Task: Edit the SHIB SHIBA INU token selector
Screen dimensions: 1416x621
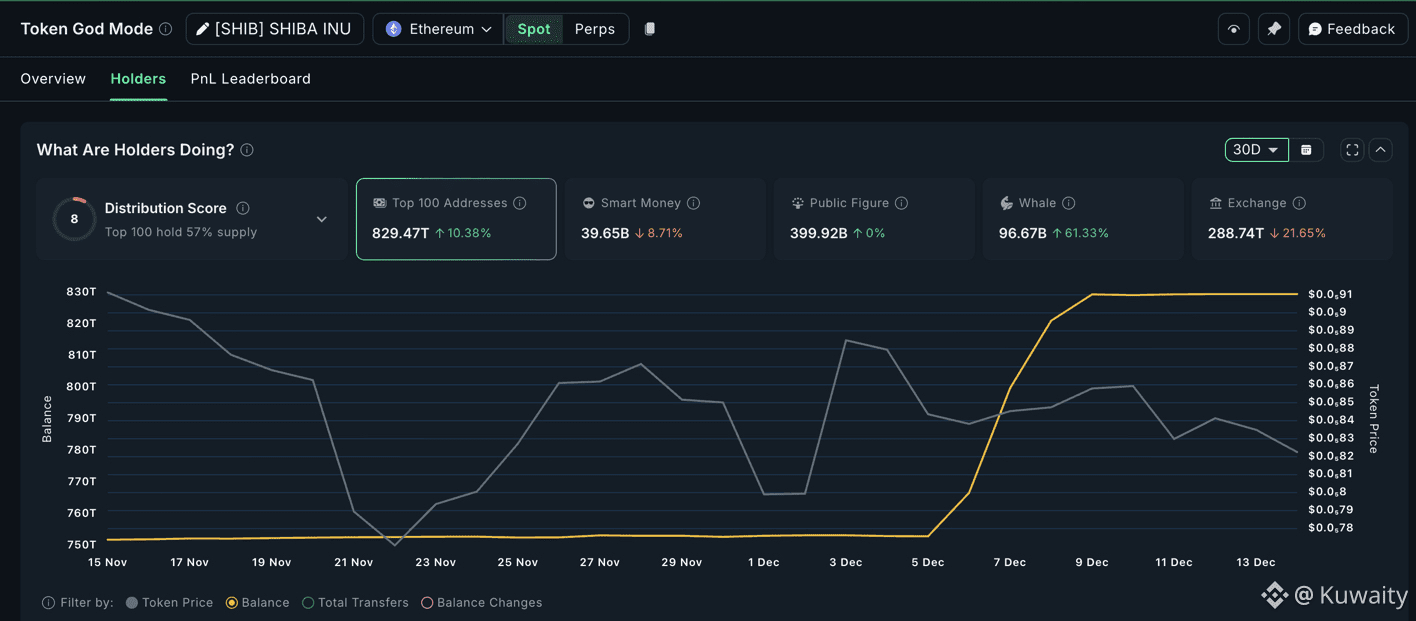Action: coord(273,29)
